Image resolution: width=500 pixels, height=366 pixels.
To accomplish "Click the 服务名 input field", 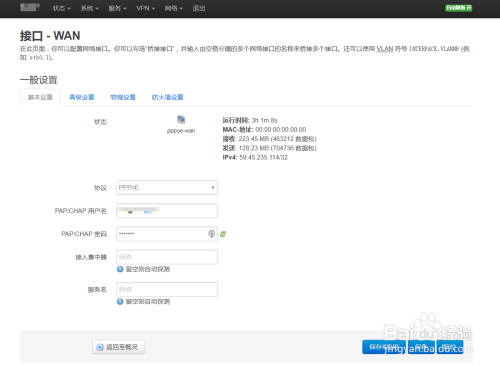I will pos(167,289).
